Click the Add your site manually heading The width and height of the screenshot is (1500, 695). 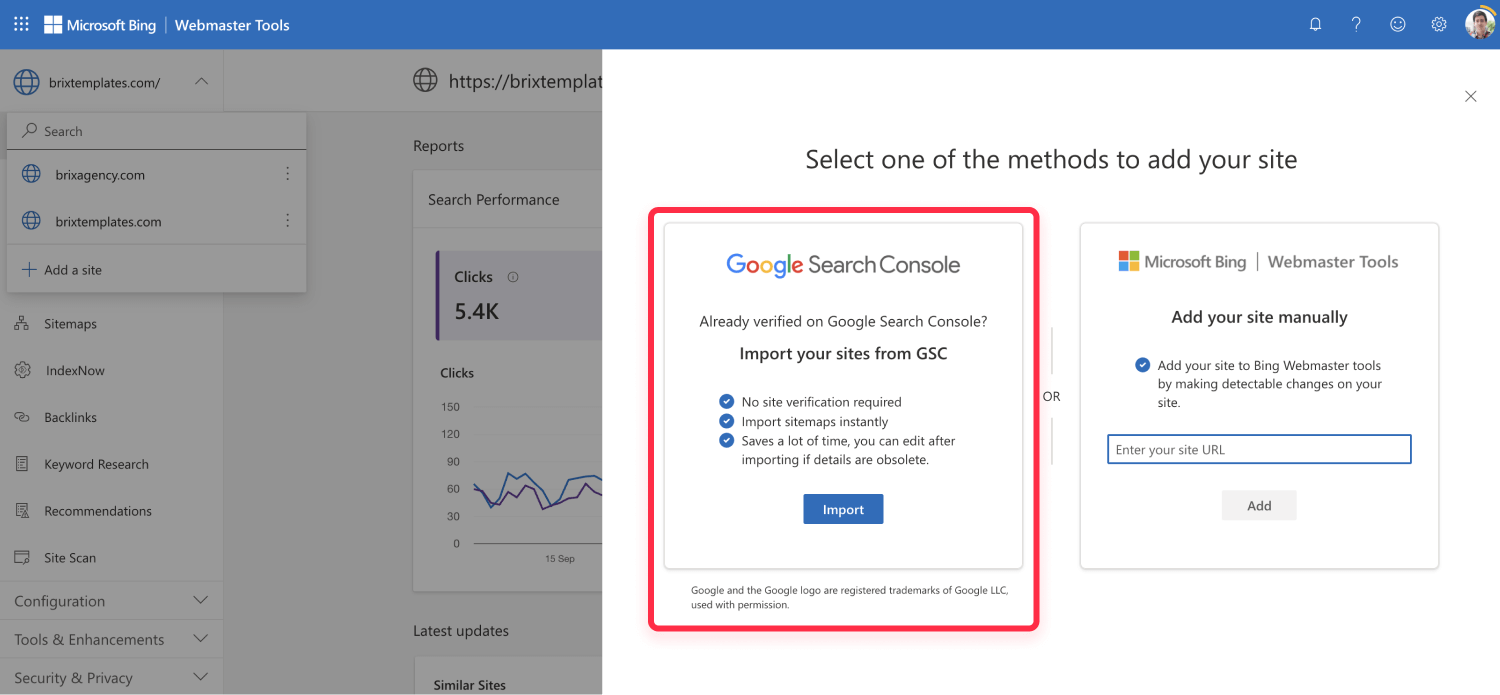(x=1259, y=317)
